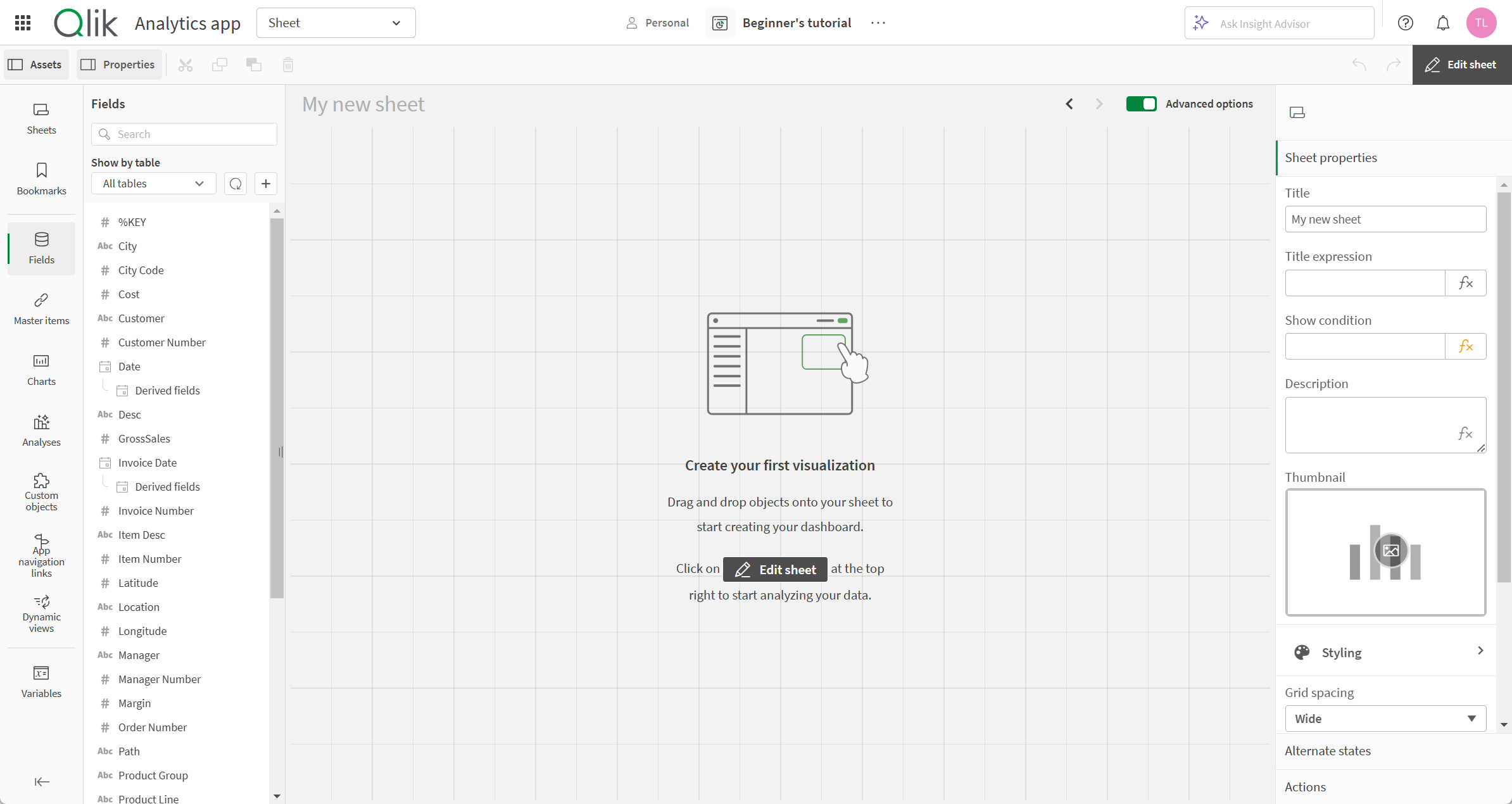The width and height of the screenshot is (1512, 804).
Task: Select the Sheet title input field
Action: coord(1385,219)
